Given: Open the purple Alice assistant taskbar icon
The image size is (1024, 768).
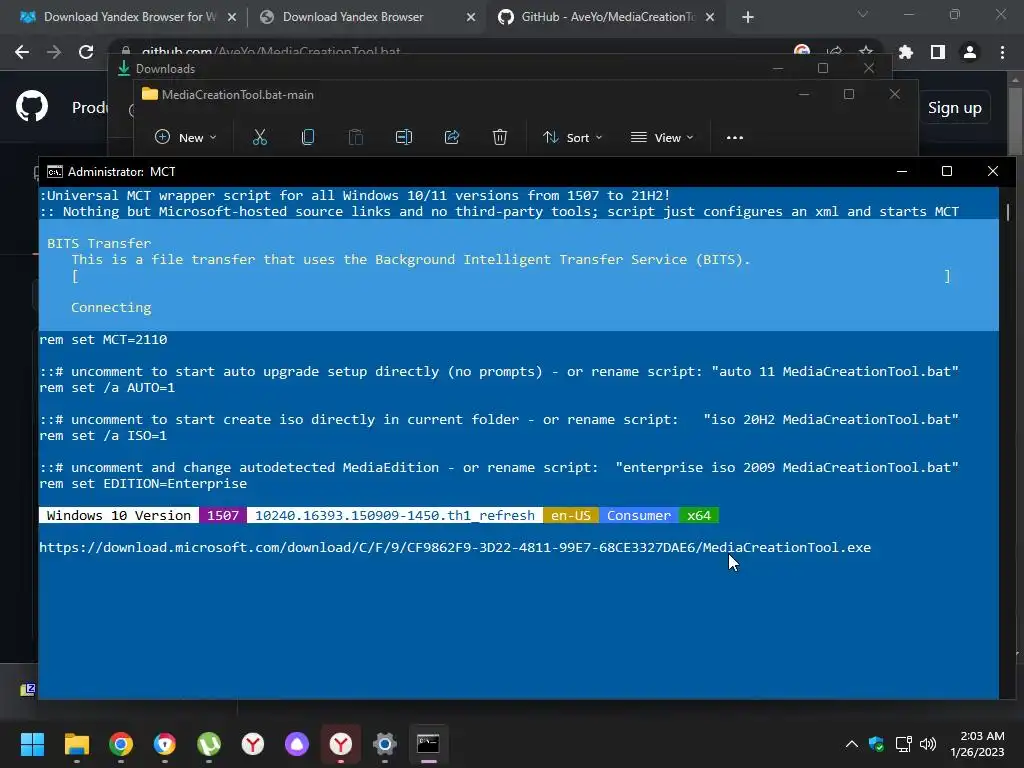Looking at the screenshot, I should [x=296, y=744].
